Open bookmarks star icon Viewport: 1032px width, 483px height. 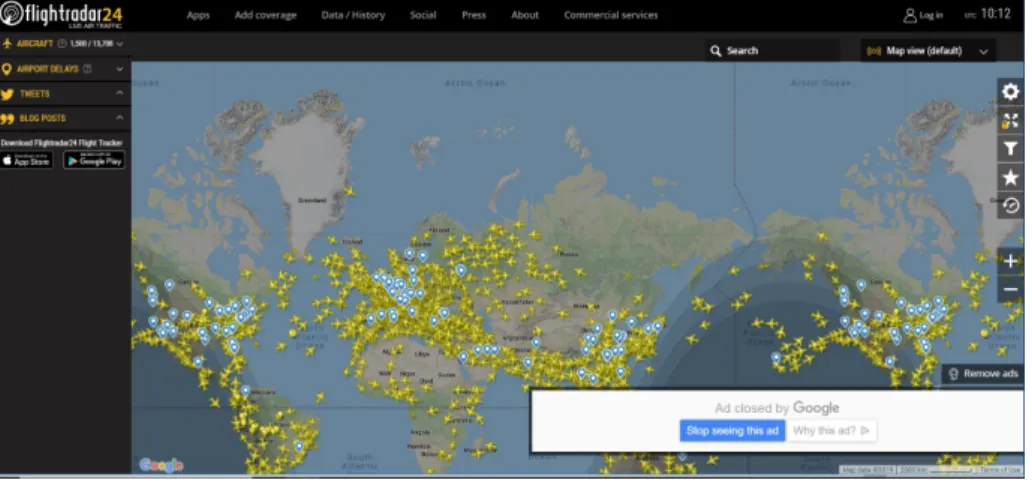1010,178
